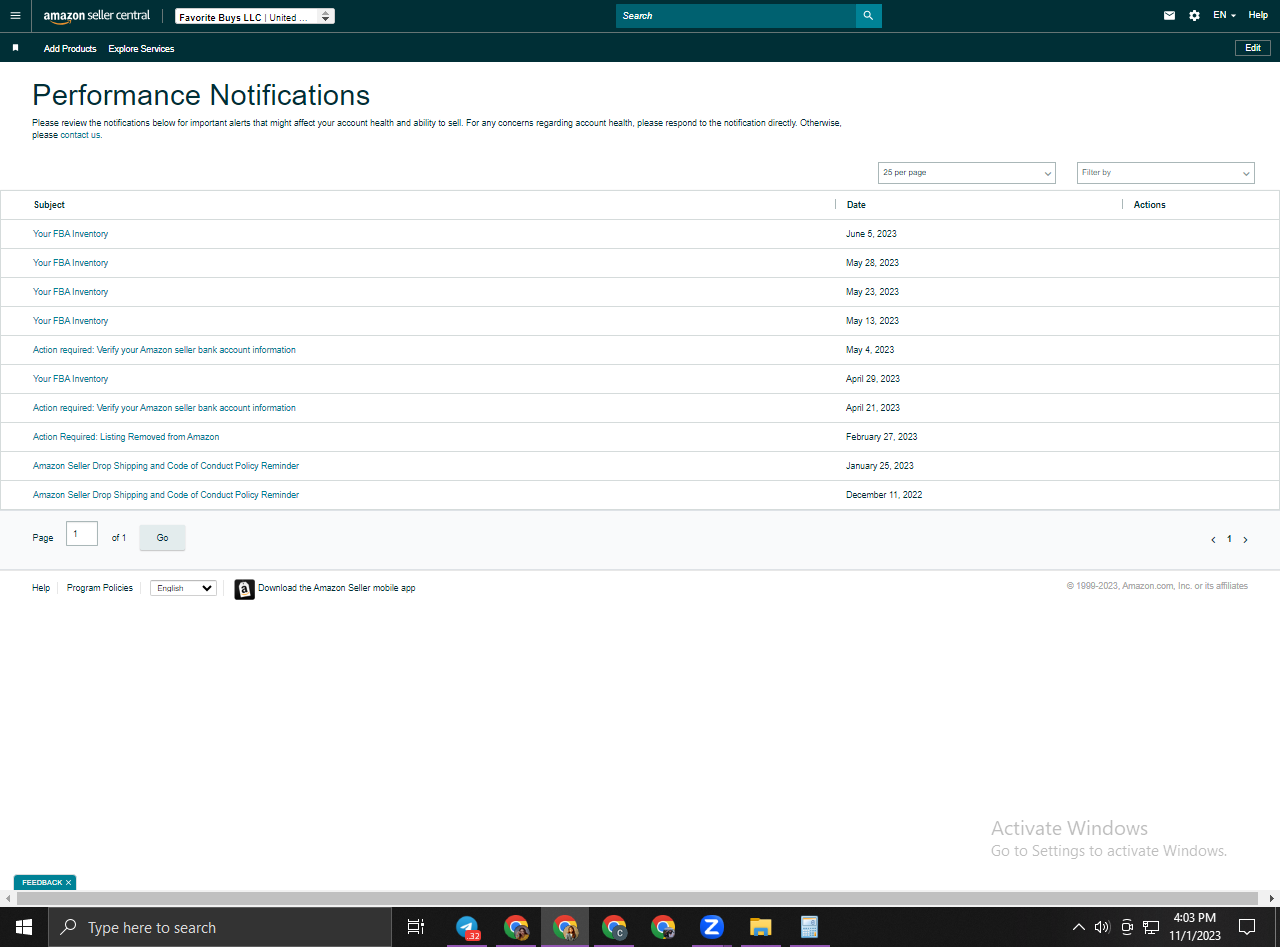Viewport: 1280px width, 947px height.
Task: Click the Performance Notifications heading
Action: (x=201, y=95)
